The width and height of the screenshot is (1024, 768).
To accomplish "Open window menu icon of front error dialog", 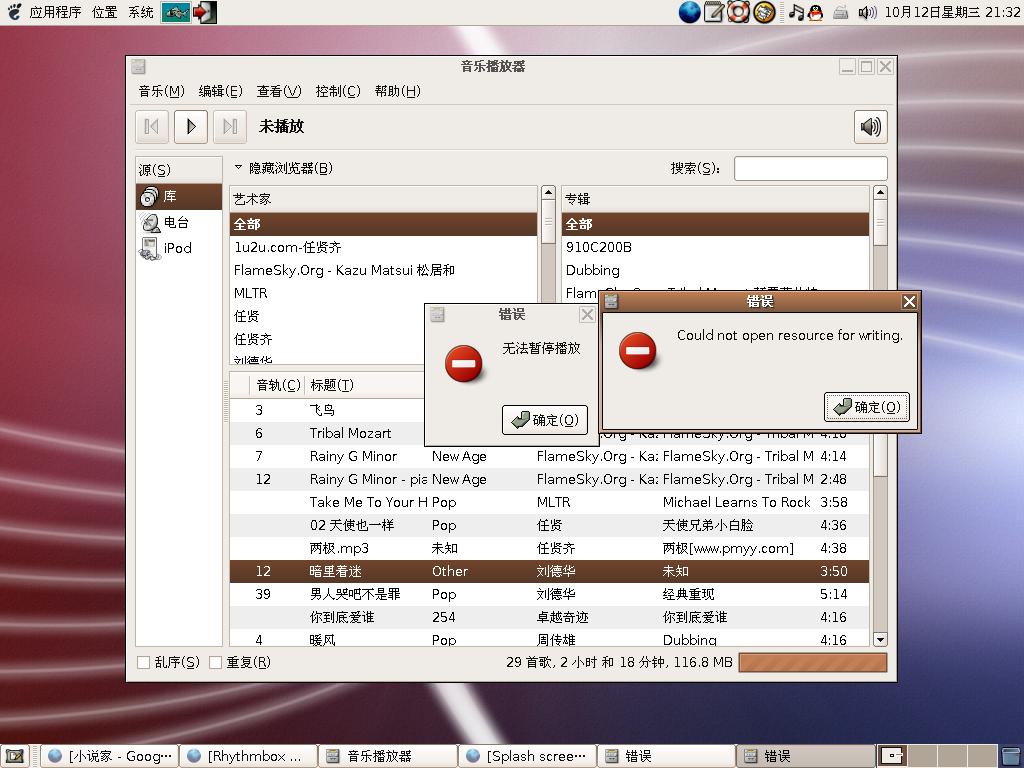I will click(x=611, y=301).
